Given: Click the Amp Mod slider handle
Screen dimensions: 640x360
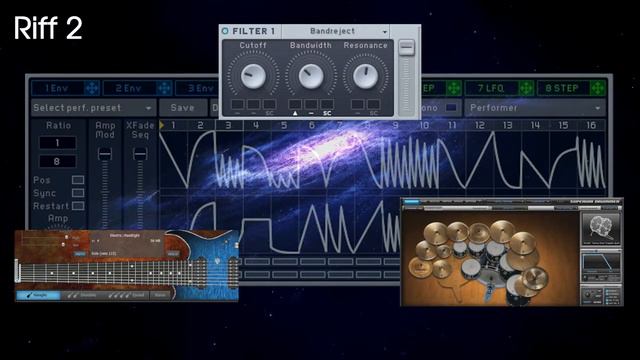Looking at the screenshot, I should tap(105, 154).
